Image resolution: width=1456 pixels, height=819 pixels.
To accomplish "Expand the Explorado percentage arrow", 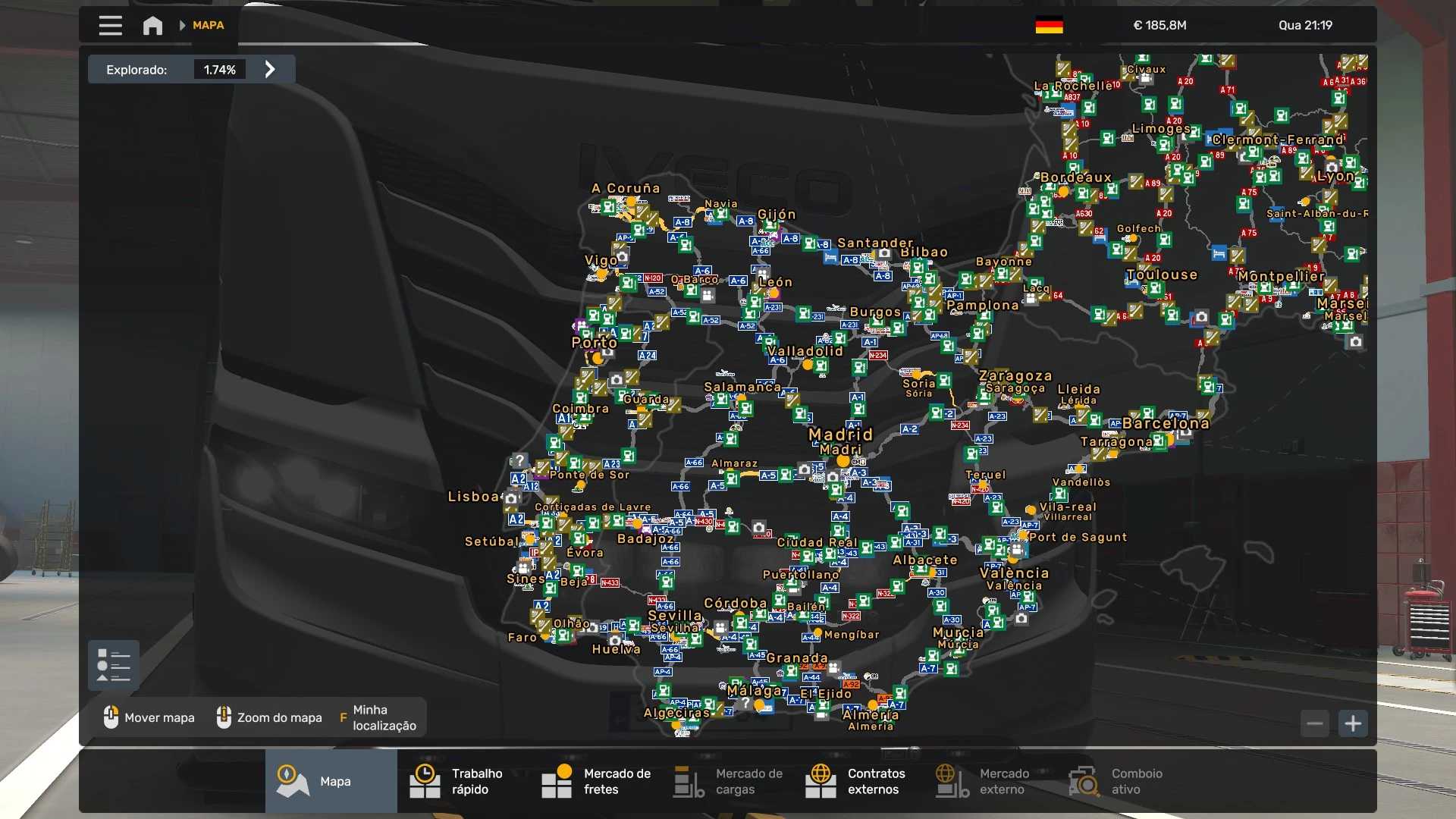I will [x=270, y=70].
